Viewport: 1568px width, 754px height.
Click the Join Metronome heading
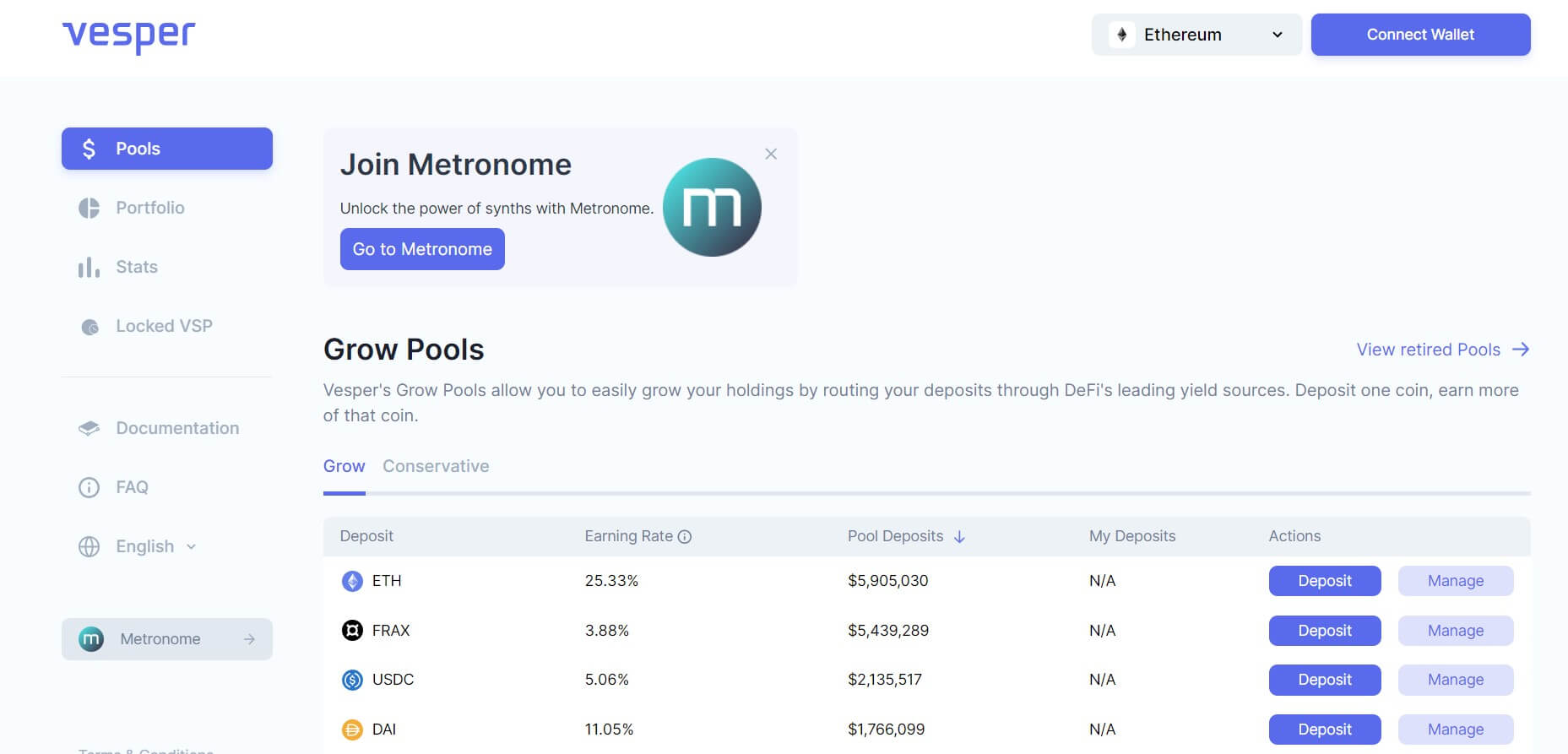point(456,165)
